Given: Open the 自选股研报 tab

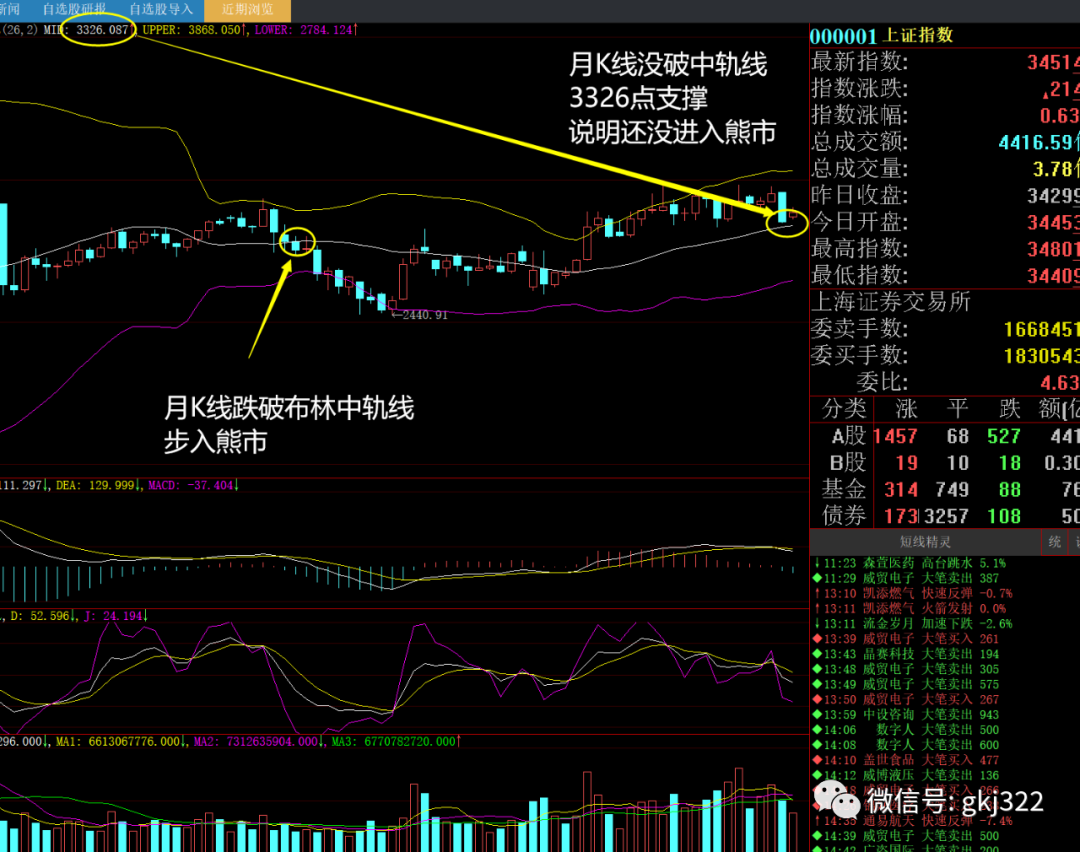Looking at the screenshot, I should pos(74,10).
